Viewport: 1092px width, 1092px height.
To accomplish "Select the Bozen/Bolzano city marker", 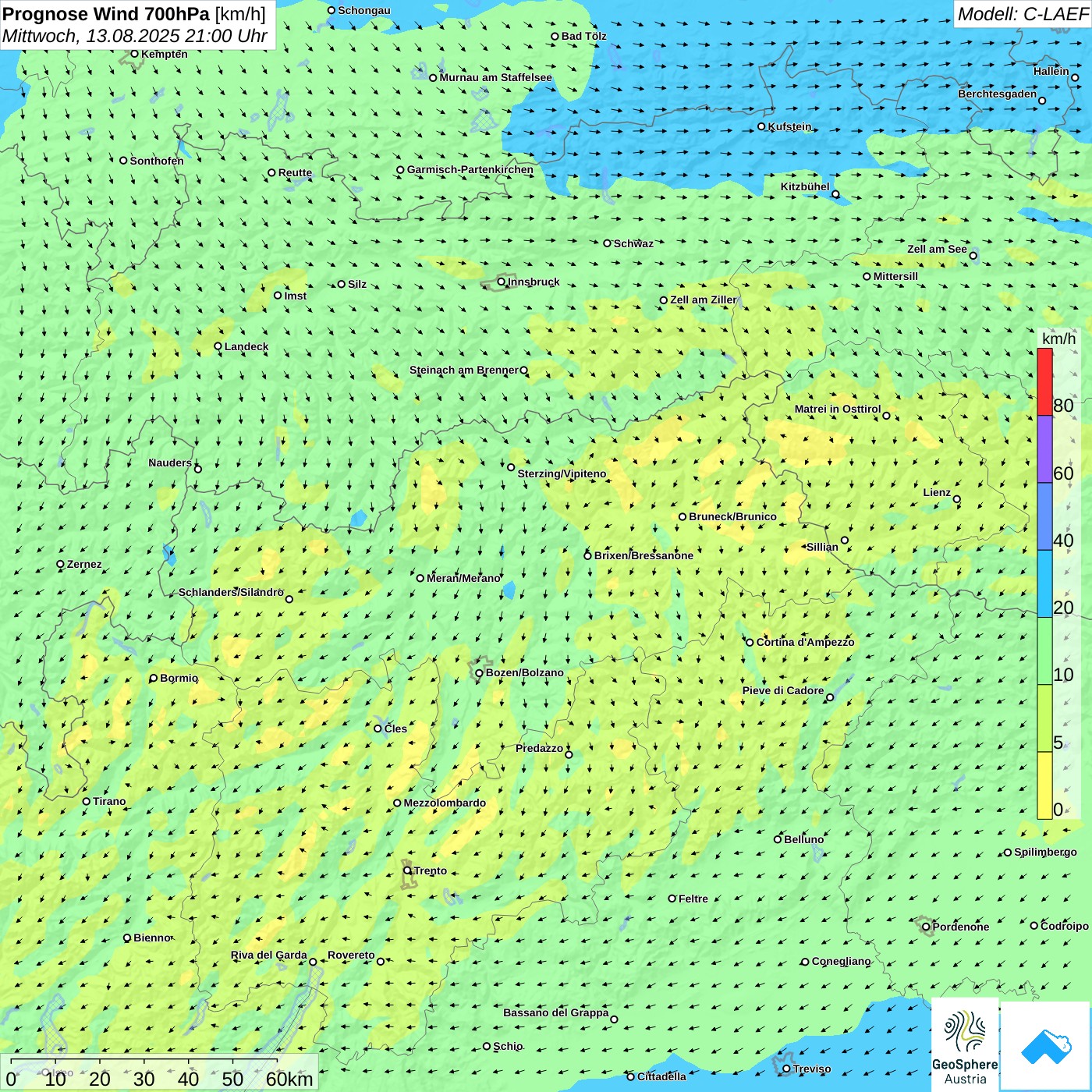I will pos(479,673).
